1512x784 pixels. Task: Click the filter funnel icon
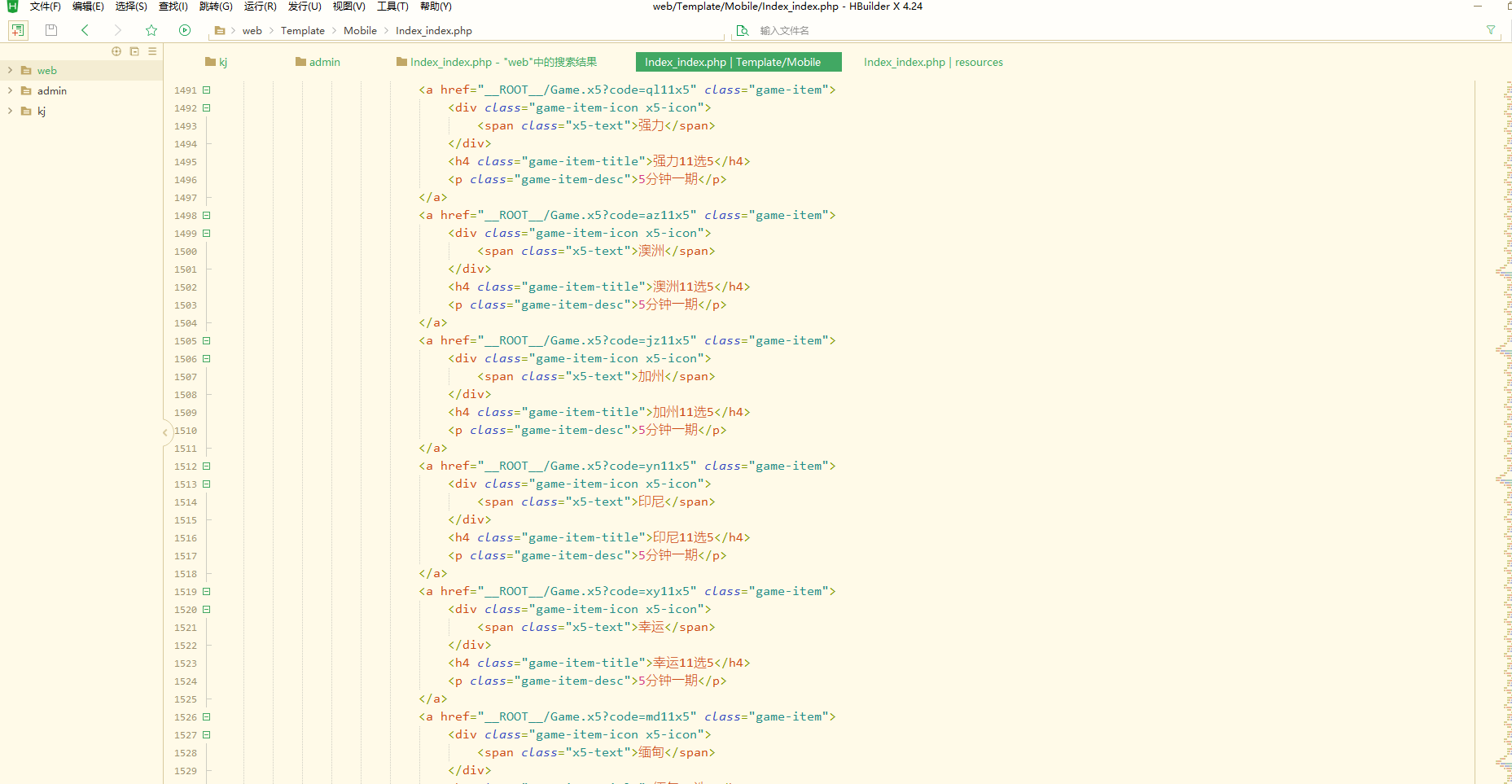pos(1491,30)
